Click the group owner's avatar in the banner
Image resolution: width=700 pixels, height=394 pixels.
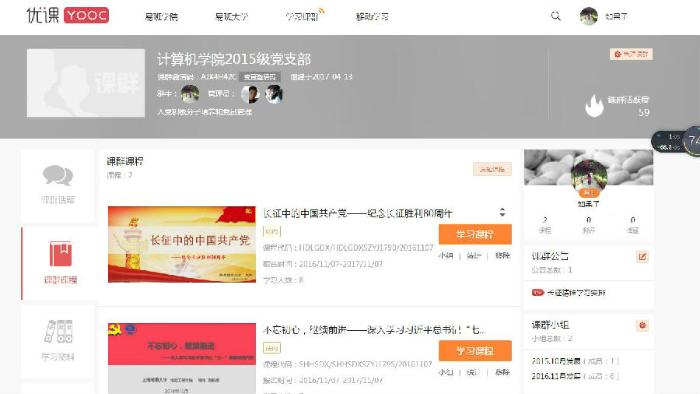point(190,94)
